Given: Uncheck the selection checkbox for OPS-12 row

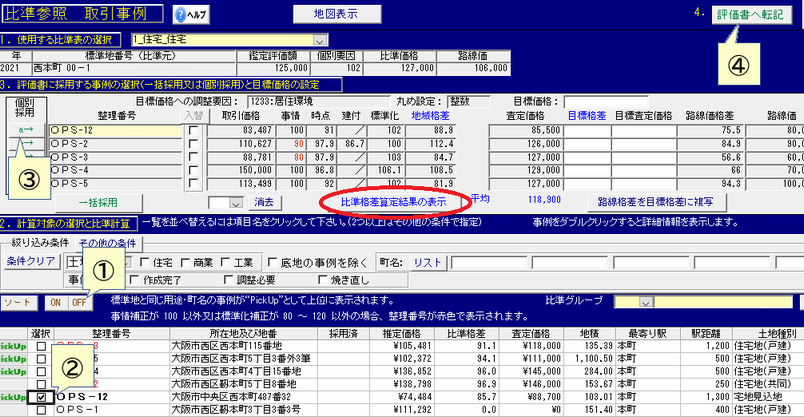Looking at the screenshot, I should click(40, 398).
